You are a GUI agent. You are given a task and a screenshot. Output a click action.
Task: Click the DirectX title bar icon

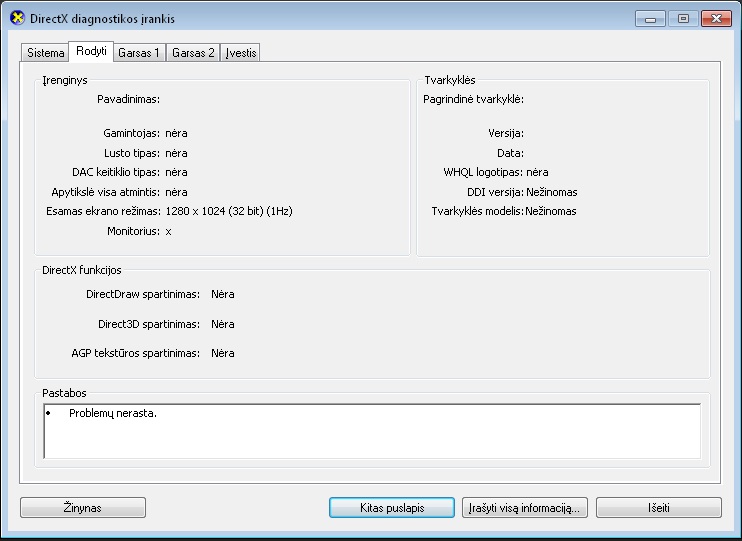pyautogui.click(x=17, y=18)
